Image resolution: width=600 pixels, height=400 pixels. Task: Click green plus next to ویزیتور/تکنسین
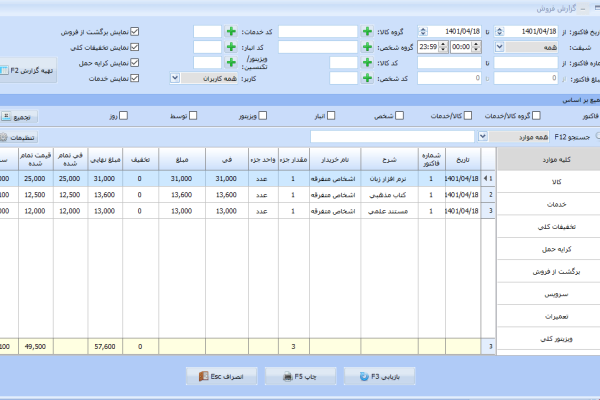pos(231,63)
